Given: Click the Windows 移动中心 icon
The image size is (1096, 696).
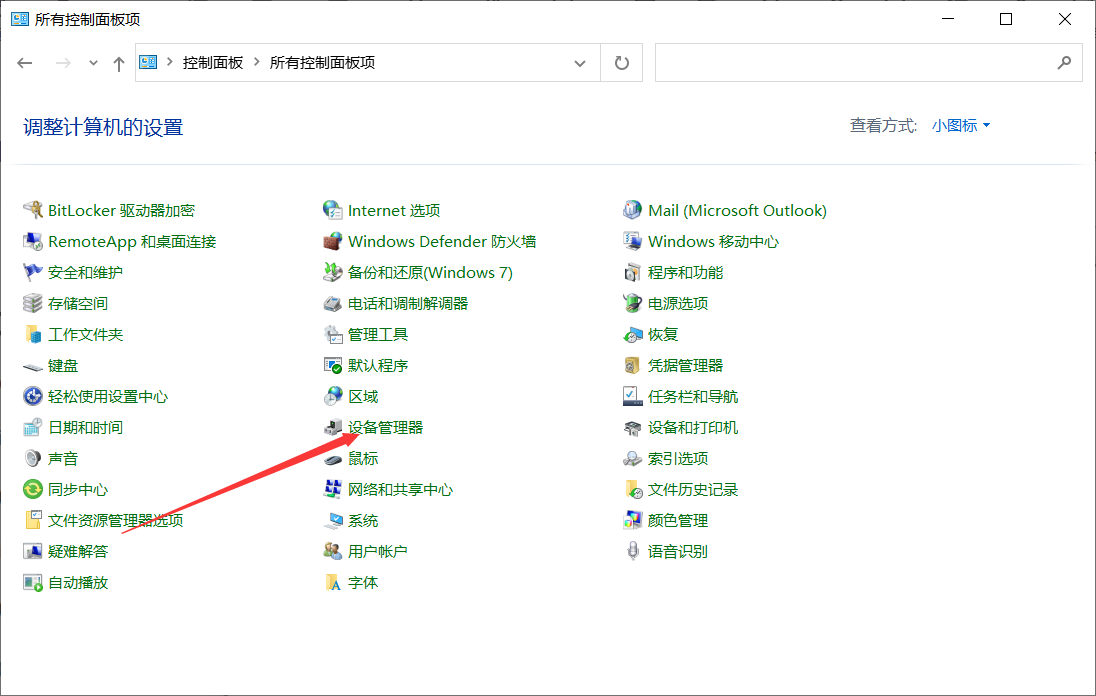Looking at the screenshot, I should tap(633, 242).
